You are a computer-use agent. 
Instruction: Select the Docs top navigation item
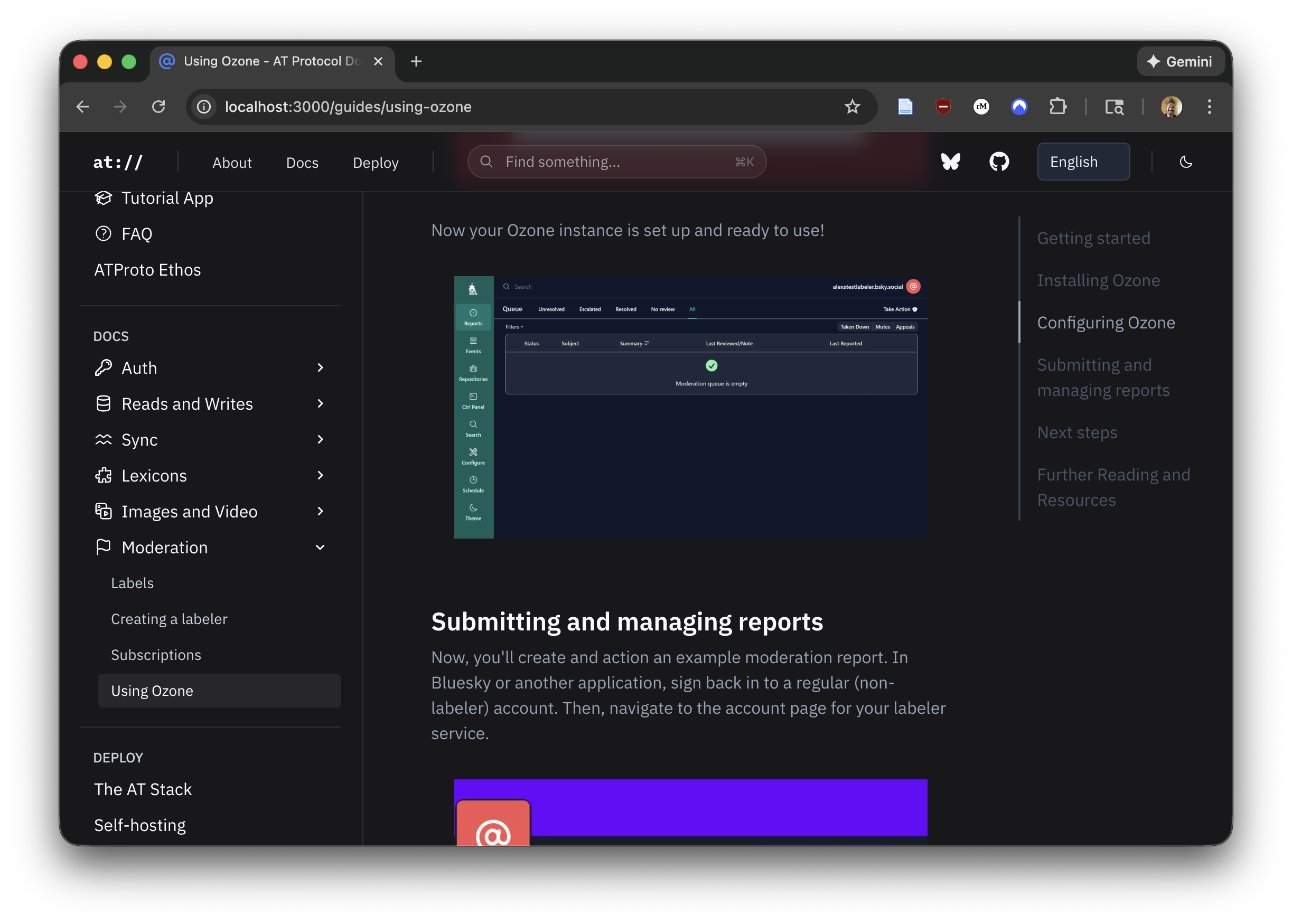(x=302, y=163)
